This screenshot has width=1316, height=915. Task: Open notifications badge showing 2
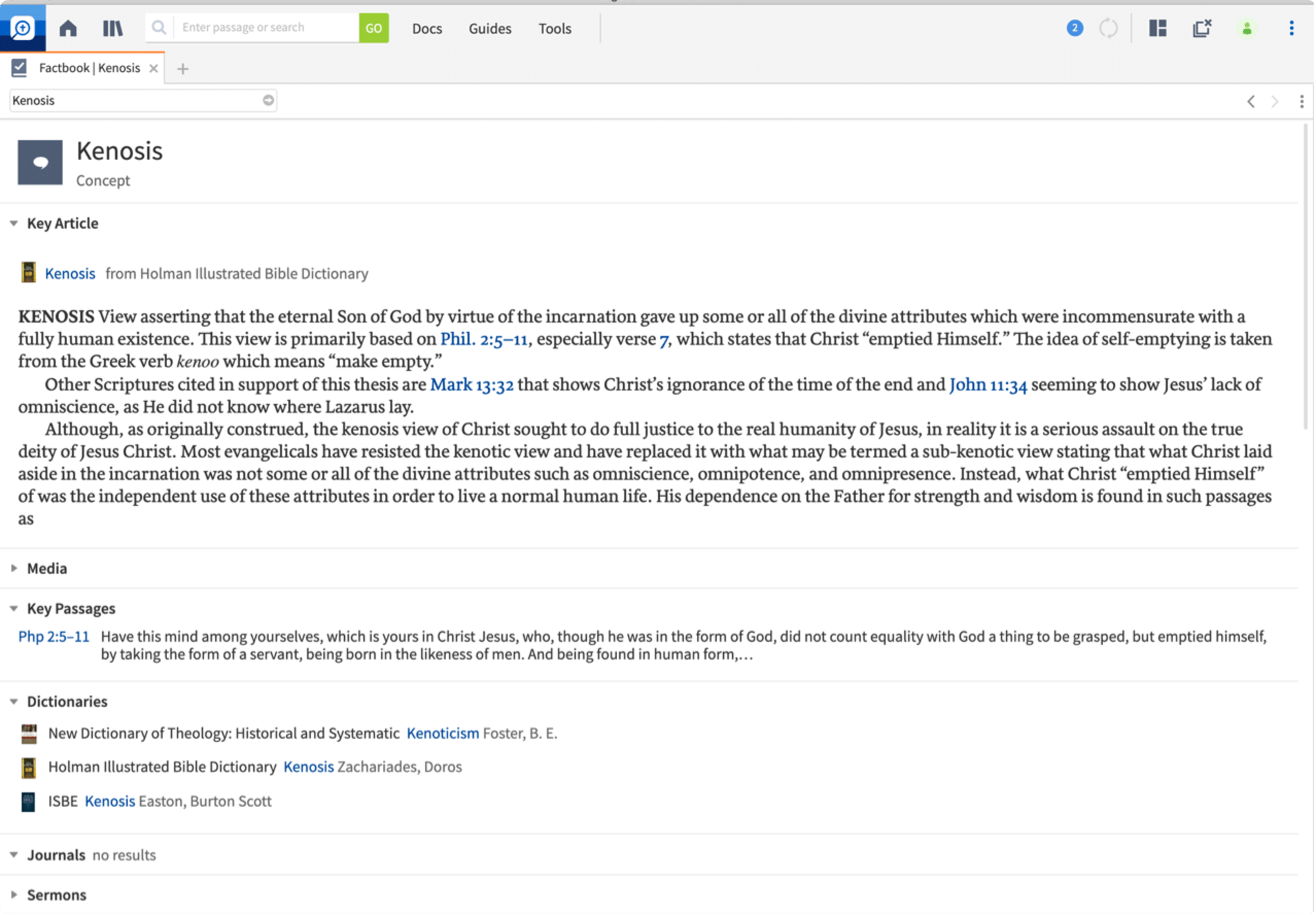point(1075,28)
